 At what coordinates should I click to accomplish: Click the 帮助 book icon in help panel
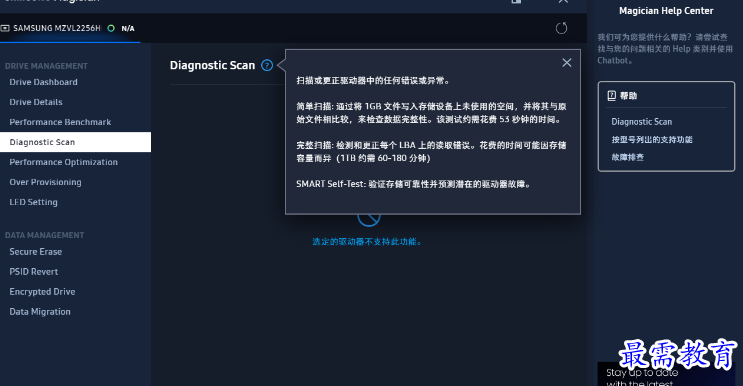612,96
